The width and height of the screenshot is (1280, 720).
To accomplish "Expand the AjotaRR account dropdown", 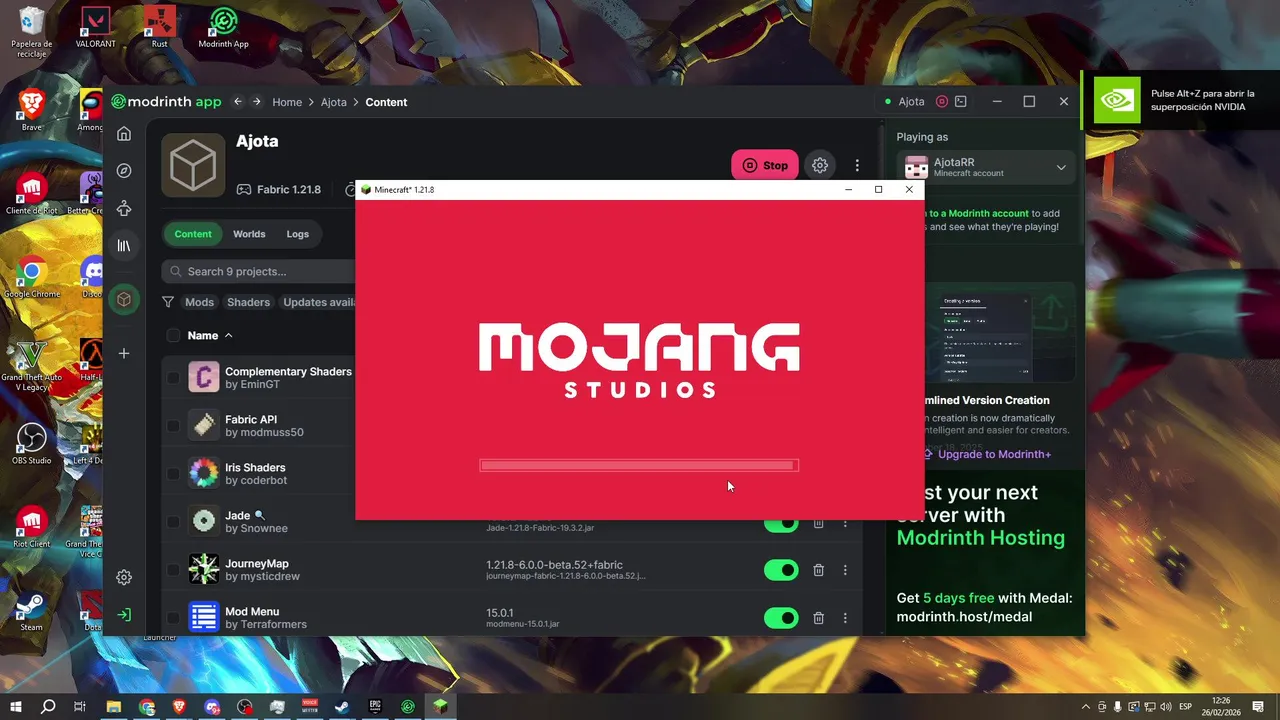I will (1061, 167).
